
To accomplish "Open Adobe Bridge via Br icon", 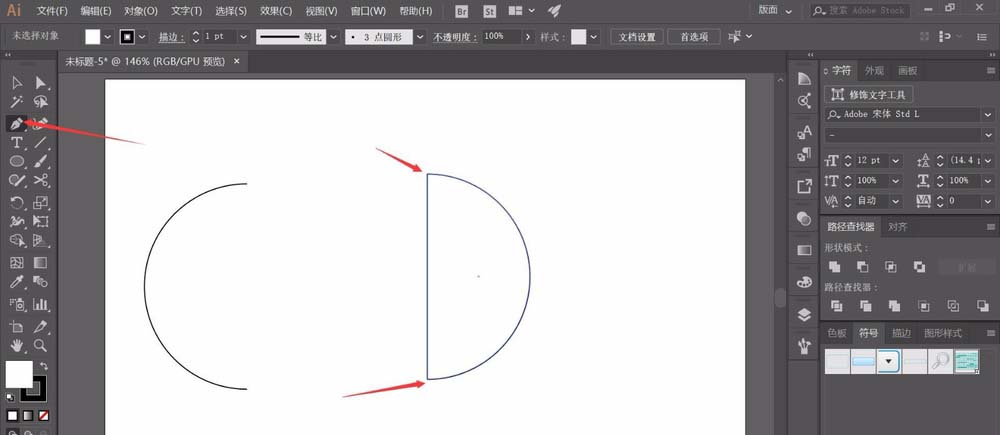I will (462, 11).
